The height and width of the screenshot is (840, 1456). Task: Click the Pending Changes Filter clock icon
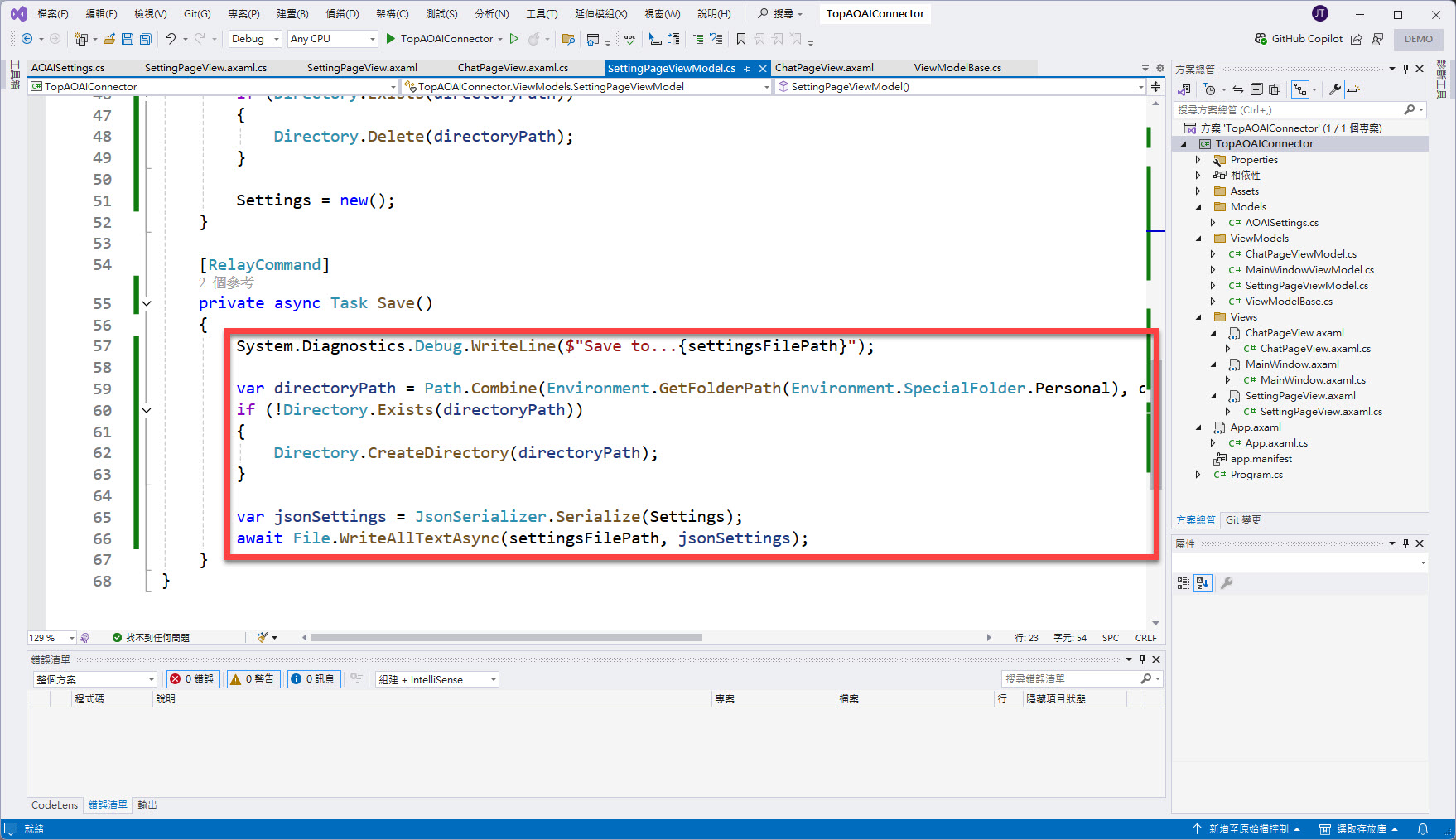pyautogui.click(x=1210, y=89)
